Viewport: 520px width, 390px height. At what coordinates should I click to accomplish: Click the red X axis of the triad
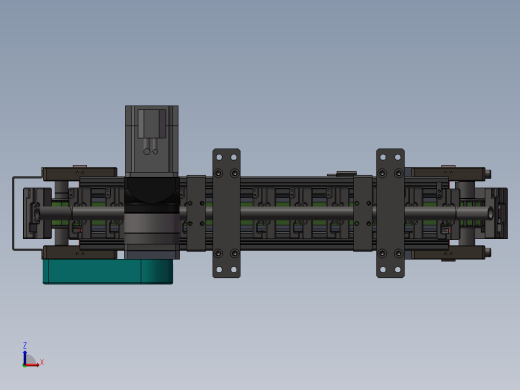click(32, 365)
